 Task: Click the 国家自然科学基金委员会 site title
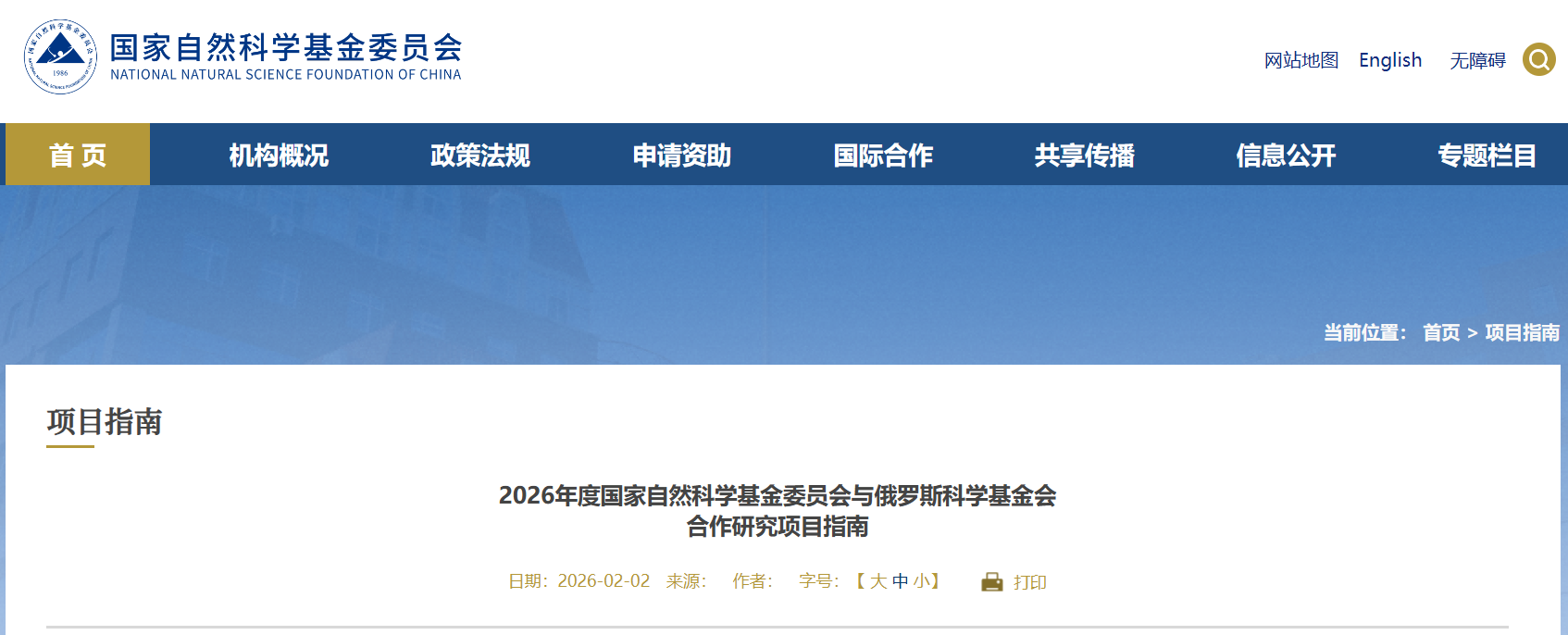tap(286, 47)
